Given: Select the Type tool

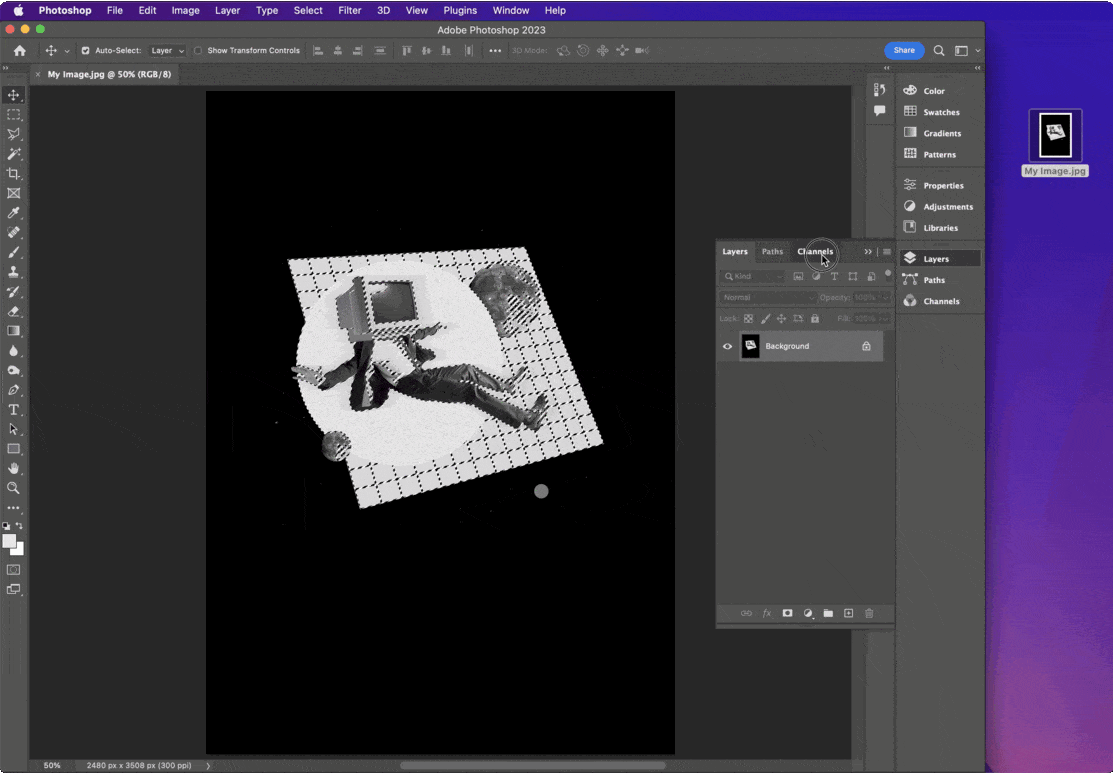Looking at the screenshot, I should pos(13,410).
